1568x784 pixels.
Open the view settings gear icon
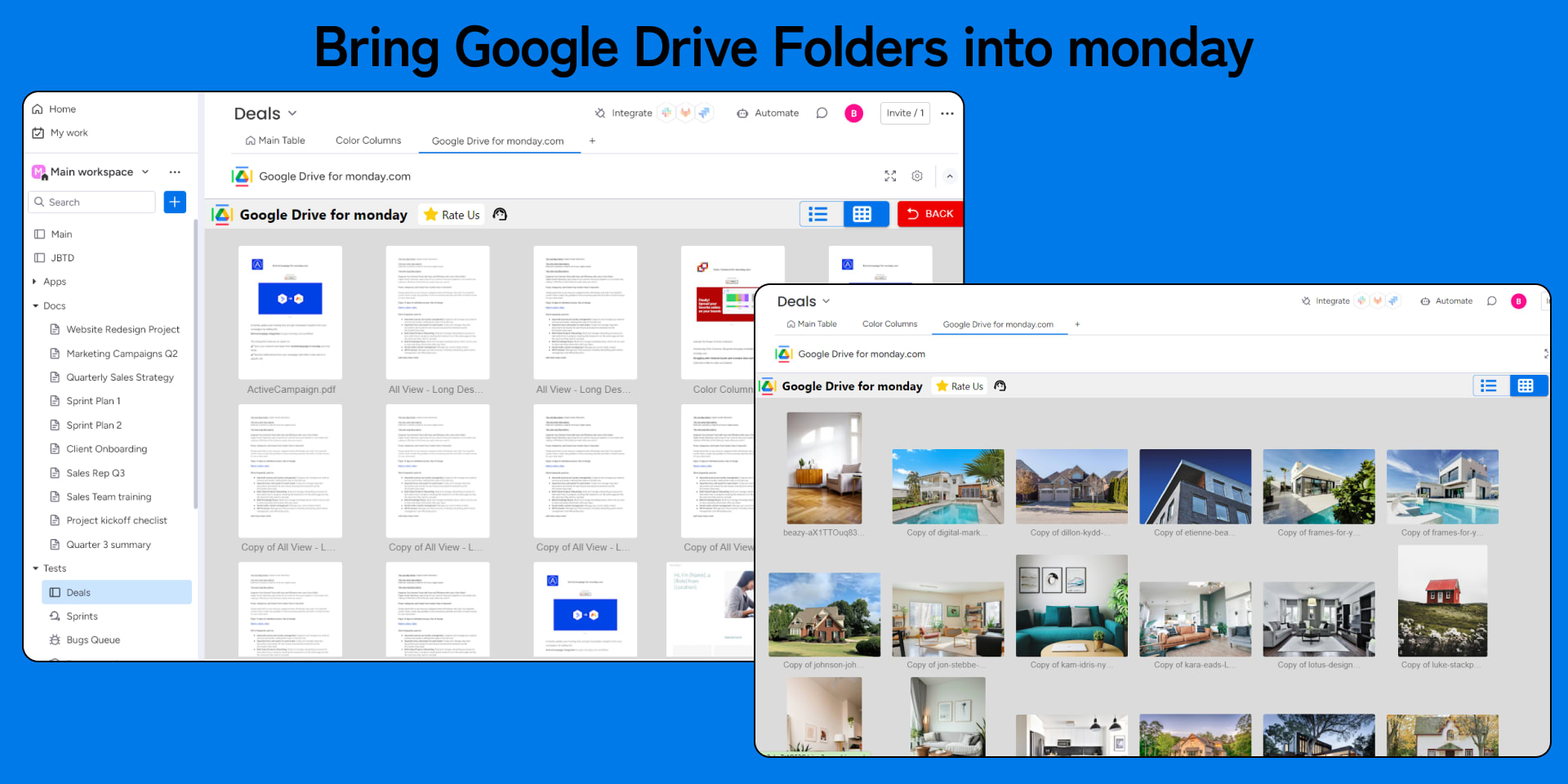coord(917,176)
